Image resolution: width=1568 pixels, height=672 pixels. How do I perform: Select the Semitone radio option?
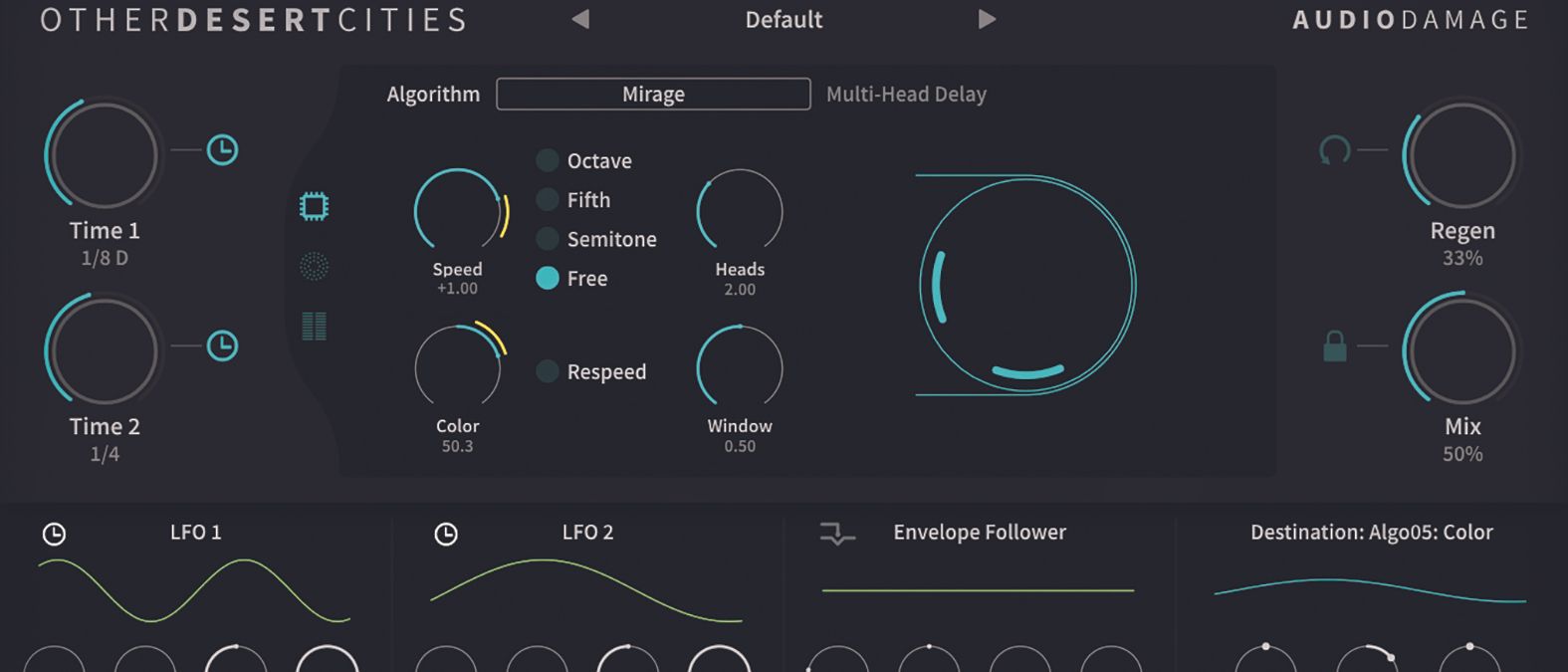548,239
